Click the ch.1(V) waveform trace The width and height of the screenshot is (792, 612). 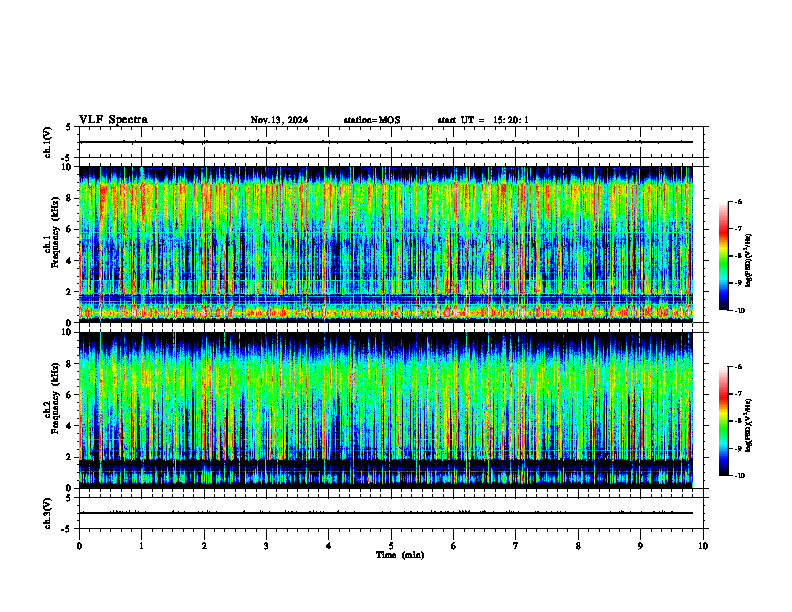point(386,142)
